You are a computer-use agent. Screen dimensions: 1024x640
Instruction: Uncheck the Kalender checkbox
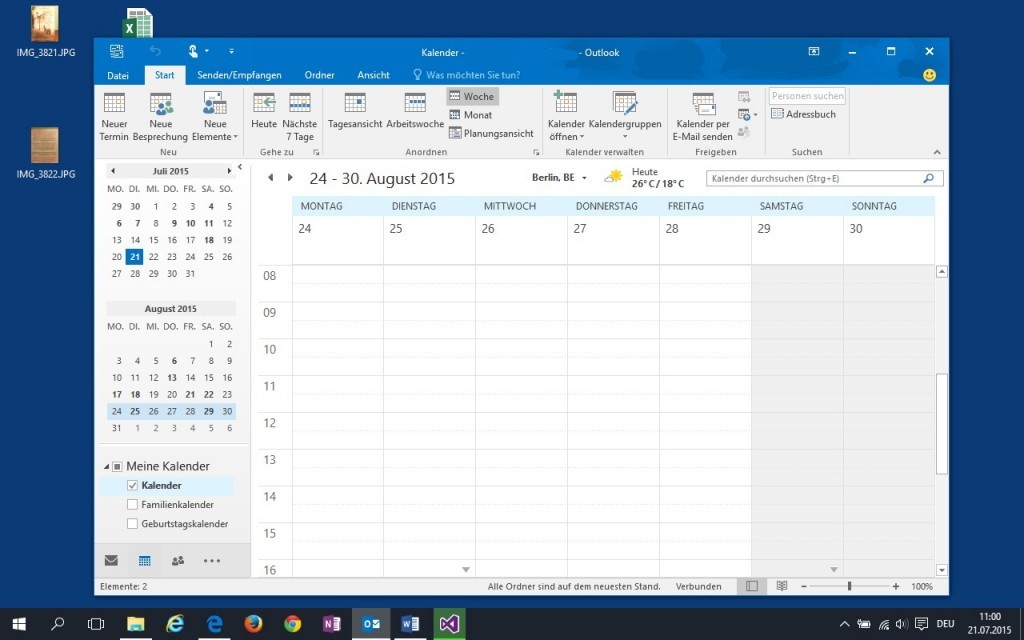[x=132, y=486]
